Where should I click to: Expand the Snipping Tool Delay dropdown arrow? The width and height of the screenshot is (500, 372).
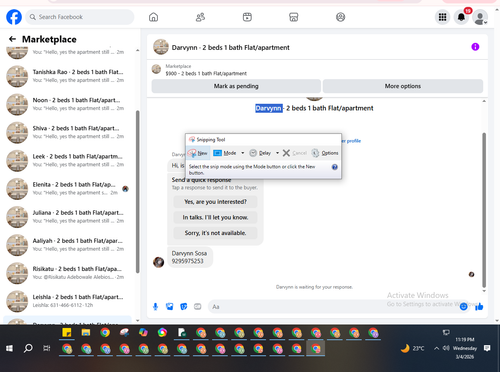coord(277,153)
